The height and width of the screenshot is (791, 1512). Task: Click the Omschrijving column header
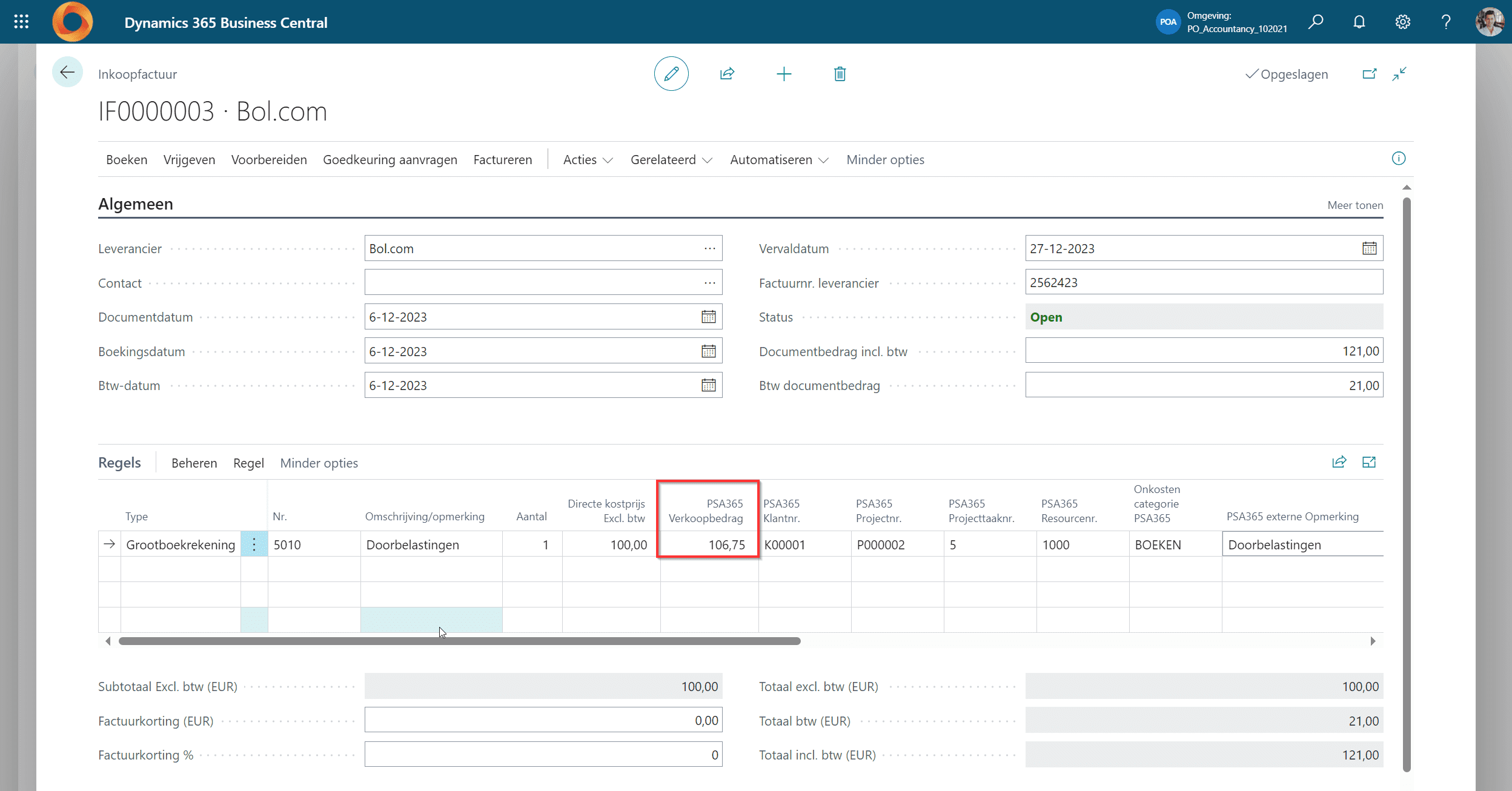[425, 516]
